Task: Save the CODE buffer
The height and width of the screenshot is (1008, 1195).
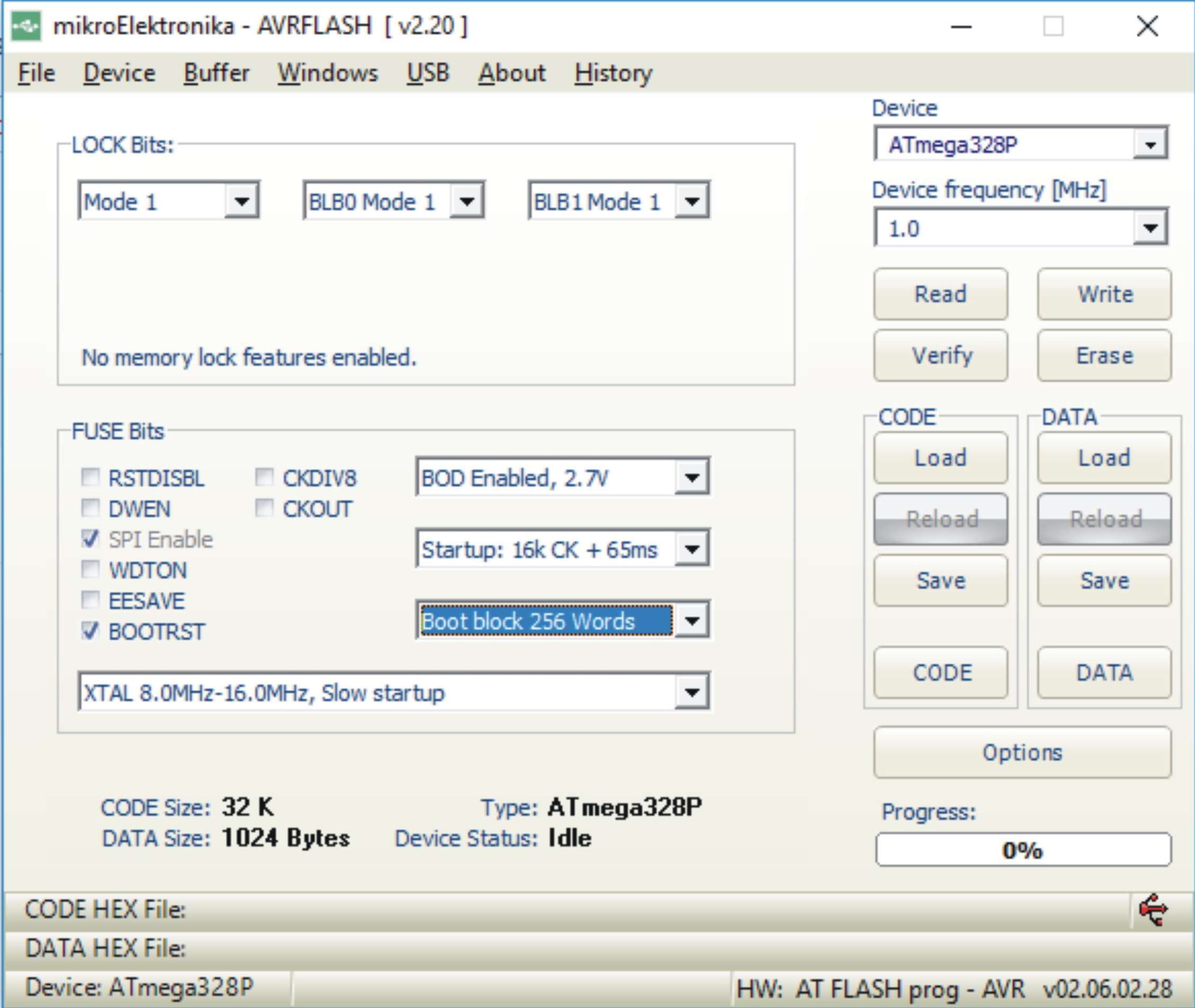Action: (940, 580)
